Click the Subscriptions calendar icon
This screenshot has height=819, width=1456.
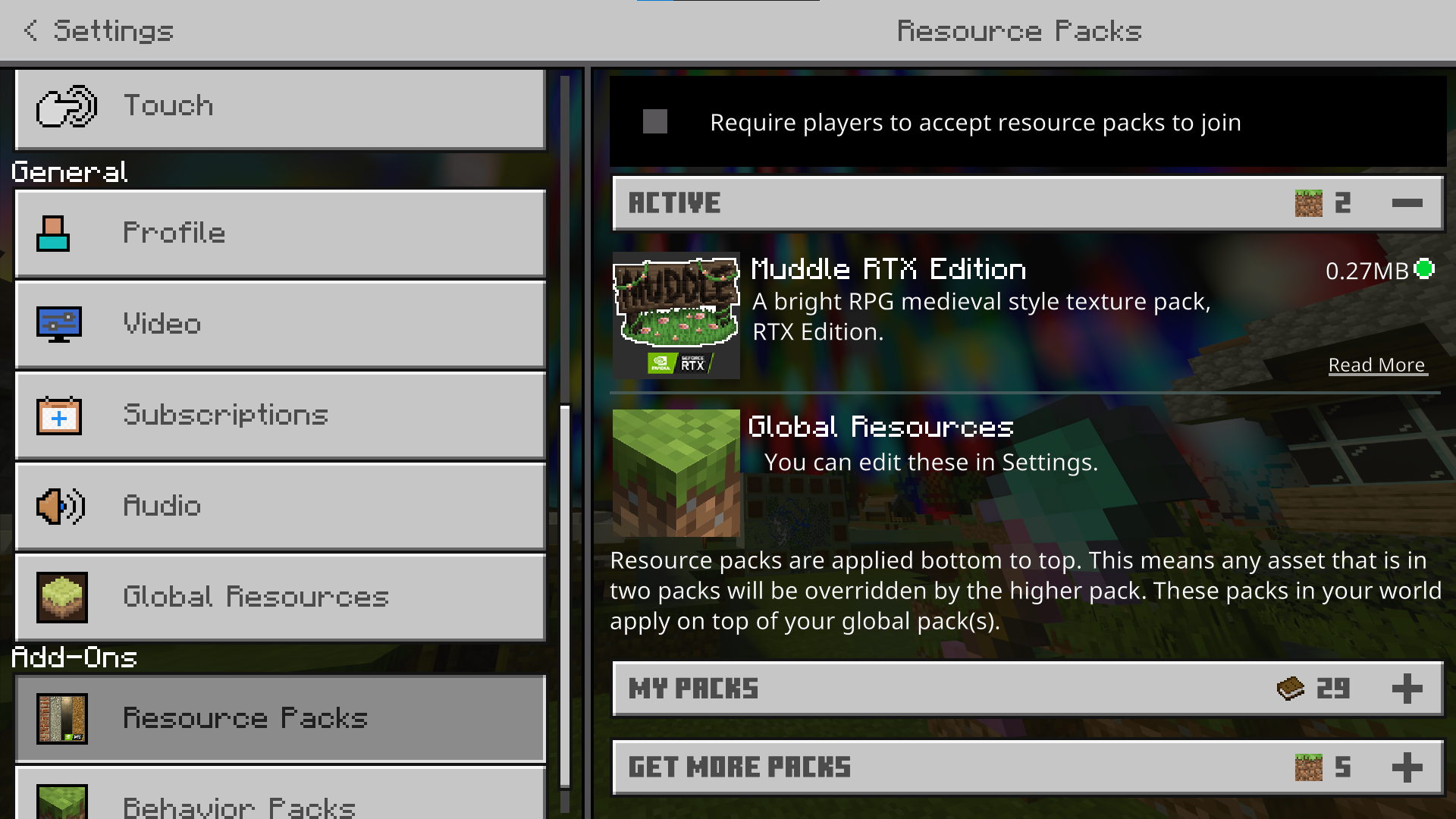click(x=59, y=416)
